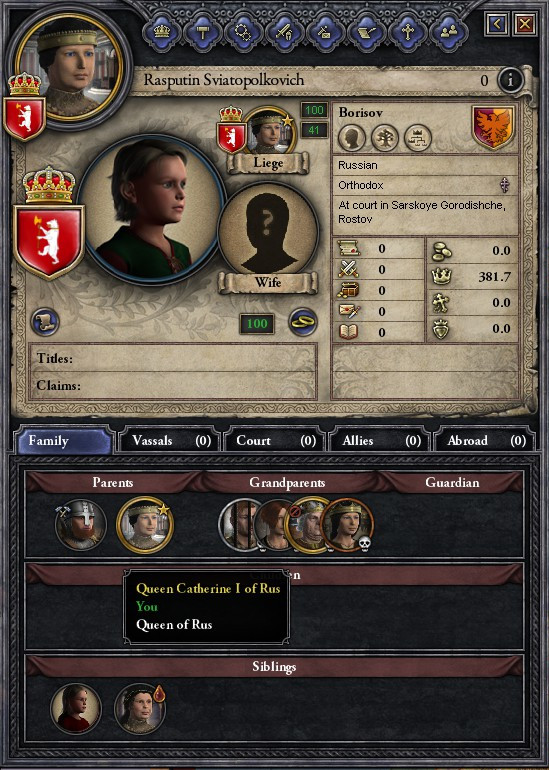Open the Technology gears icon
549x770 pixels.
(243, 32)
